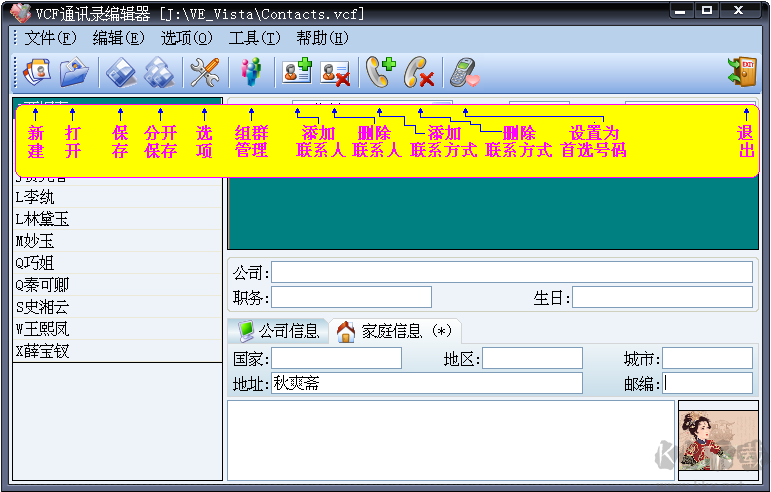This screenshot has height=492, width=771.
Task: Delete contact method with the phone X icon
Action: [x=419, y=72]
